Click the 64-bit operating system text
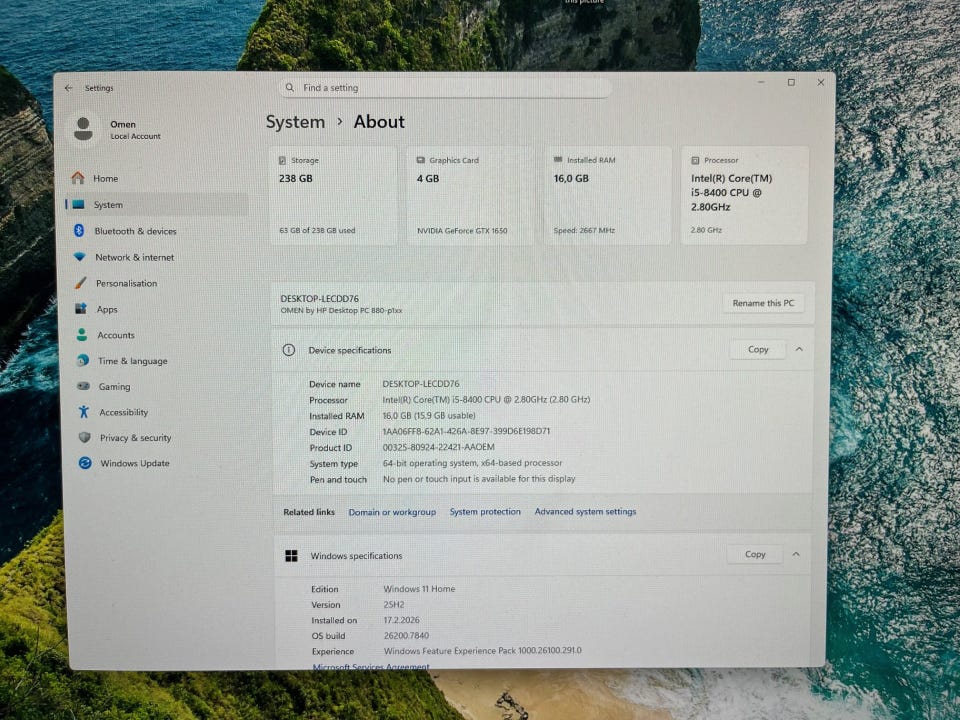Image resolution: width=960 pixels, height=720 pixels. click(473, 463)
